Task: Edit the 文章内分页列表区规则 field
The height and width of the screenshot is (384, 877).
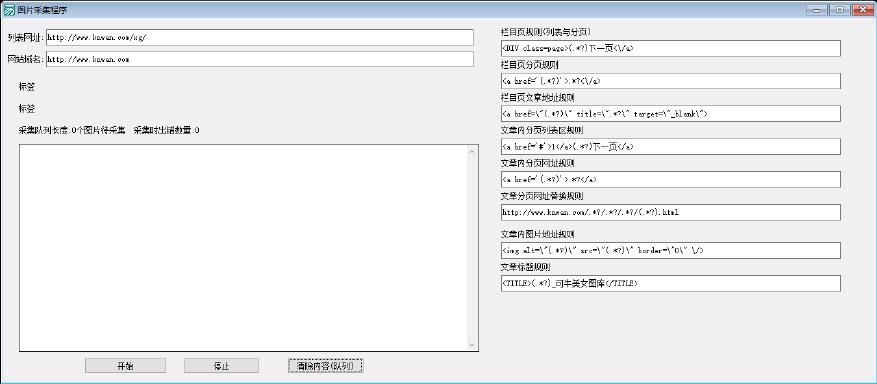Action: tap(671, 146)
